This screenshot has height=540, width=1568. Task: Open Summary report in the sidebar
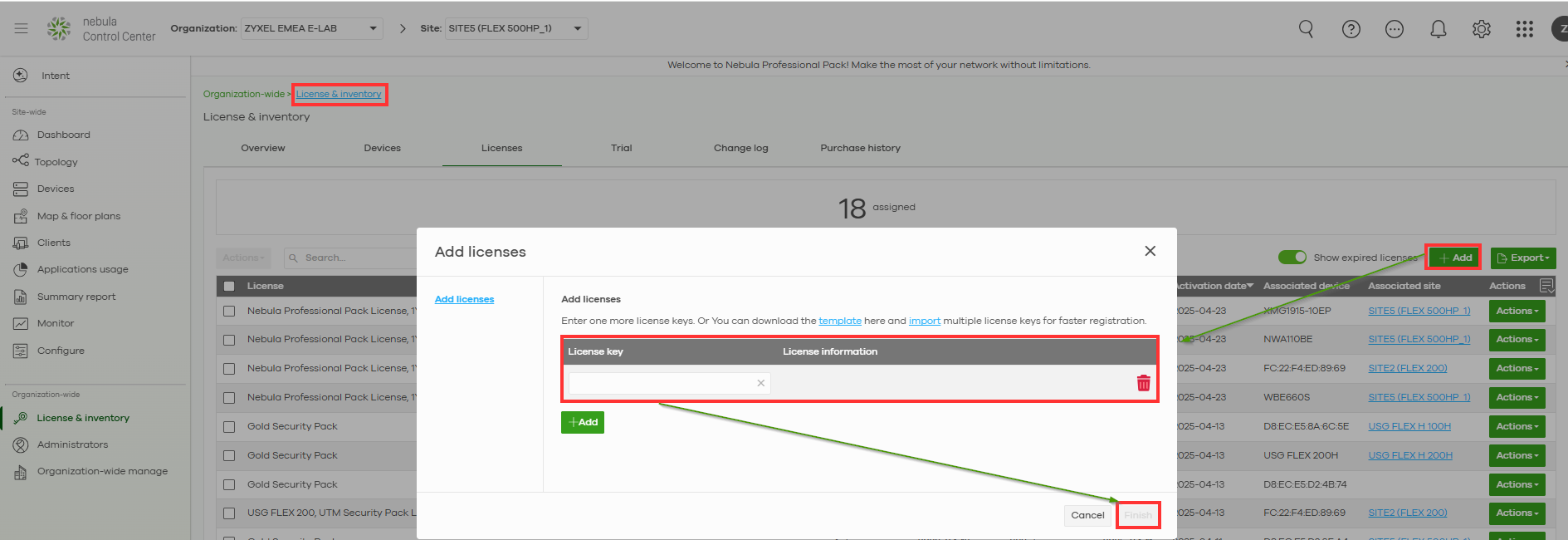coord(76,297)
